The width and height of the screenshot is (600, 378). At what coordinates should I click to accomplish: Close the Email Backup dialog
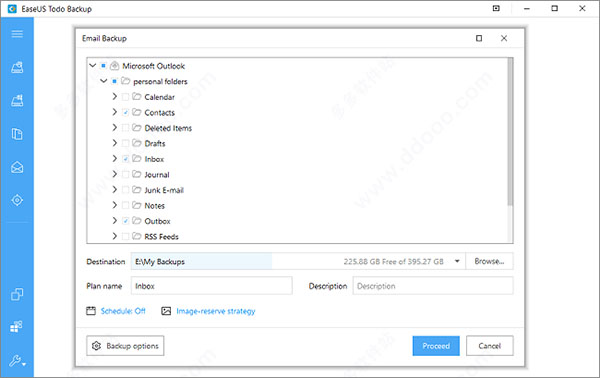pos(504,38)
